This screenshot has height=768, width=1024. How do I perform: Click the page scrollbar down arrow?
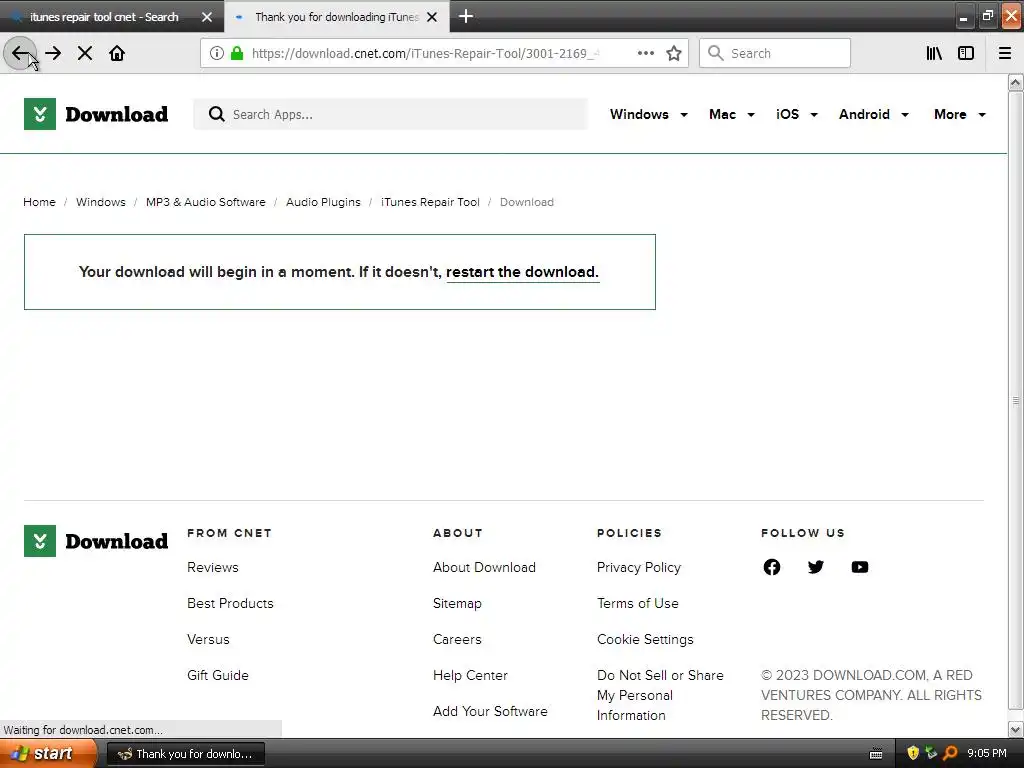(x=1015, y=729)
